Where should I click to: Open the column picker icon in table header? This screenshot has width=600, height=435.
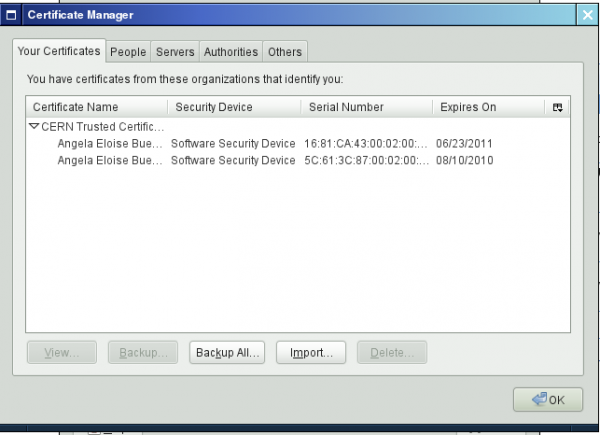557,107
